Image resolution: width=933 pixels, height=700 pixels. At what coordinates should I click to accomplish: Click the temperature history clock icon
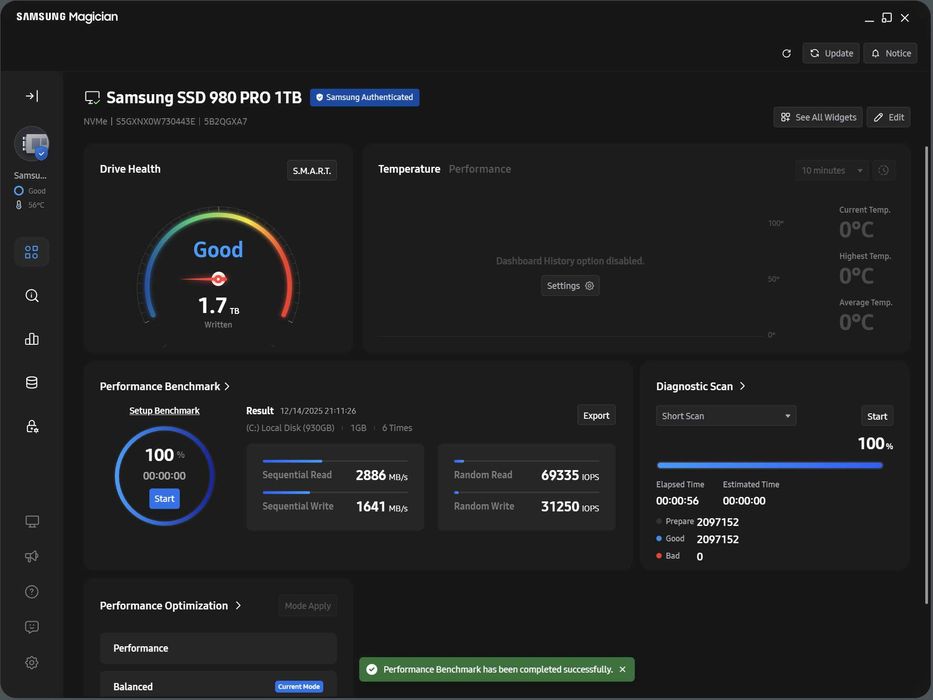click(883, 171)
